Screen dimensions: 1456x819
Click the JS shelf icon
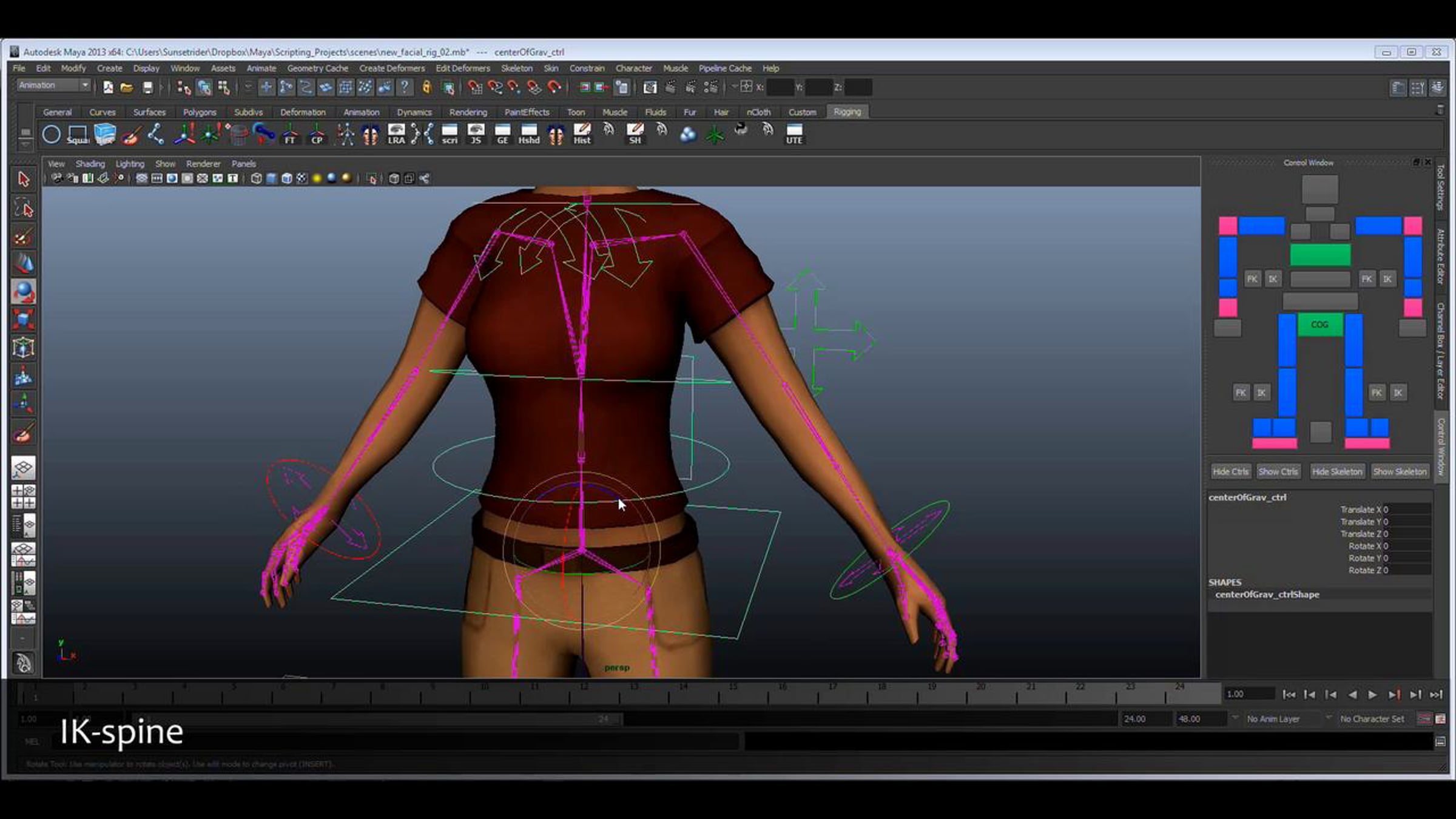(476, 133)
